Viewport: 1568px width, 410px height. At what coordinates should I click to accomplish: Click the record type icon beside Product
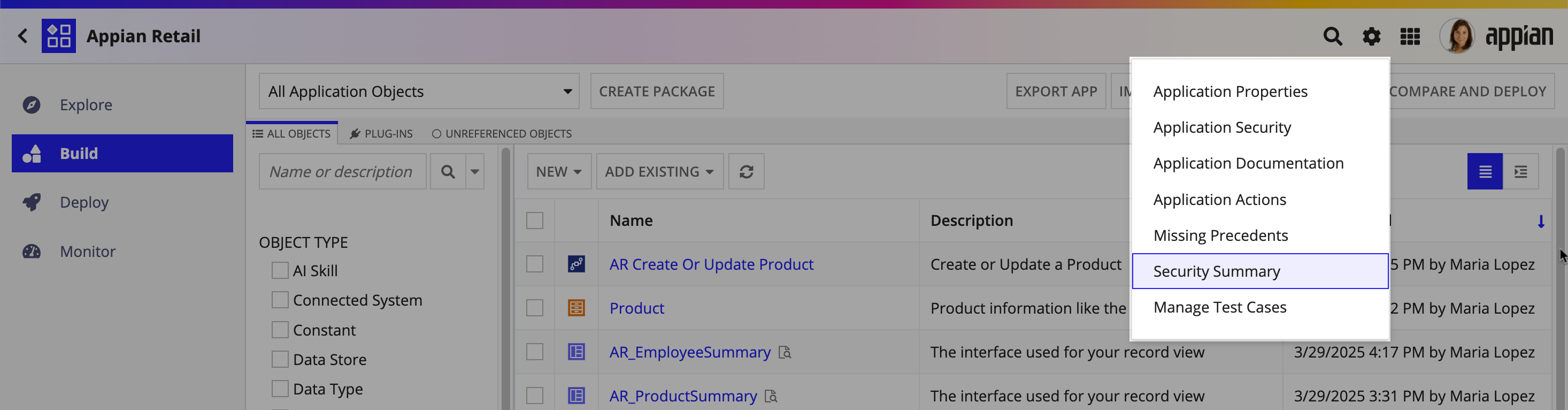pyautogui.click(x=577, y=308)
